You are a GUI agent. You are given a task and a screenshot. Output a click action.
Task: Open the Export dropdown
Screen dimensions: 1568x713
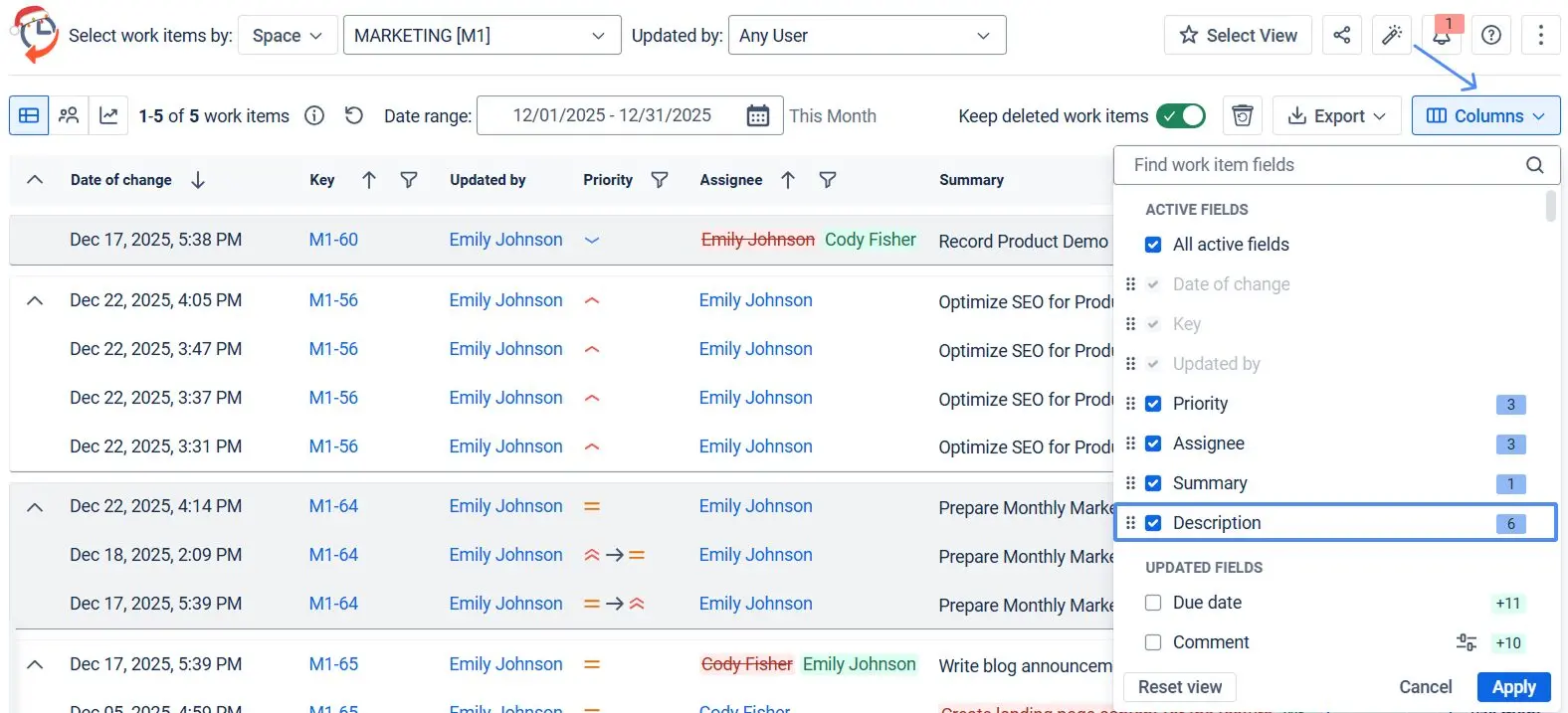point(1336,115)
